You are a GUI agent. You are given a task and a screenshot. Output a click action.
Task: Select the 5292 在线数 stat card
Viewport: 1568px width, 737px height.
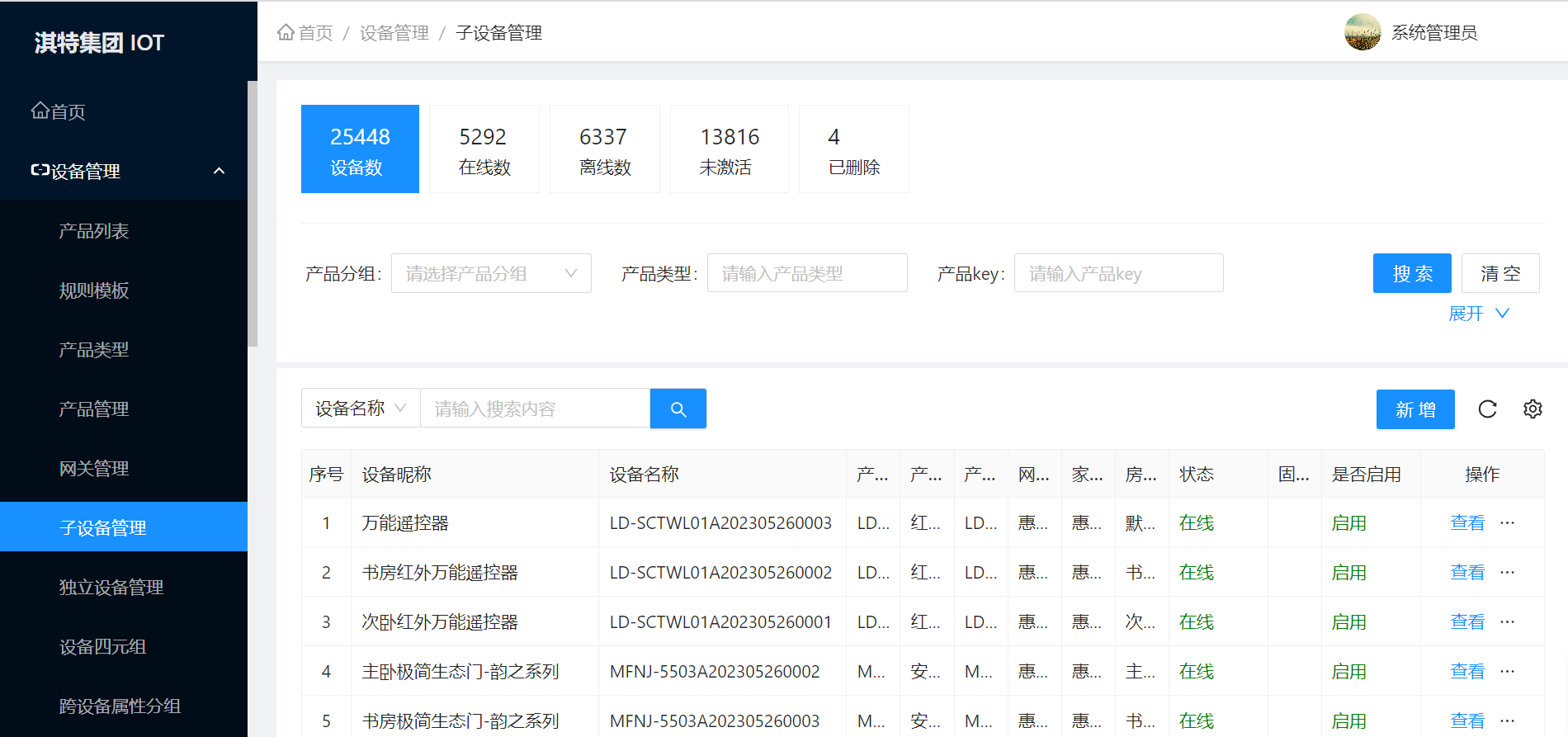pyautogui.click(x=484, y=149)
